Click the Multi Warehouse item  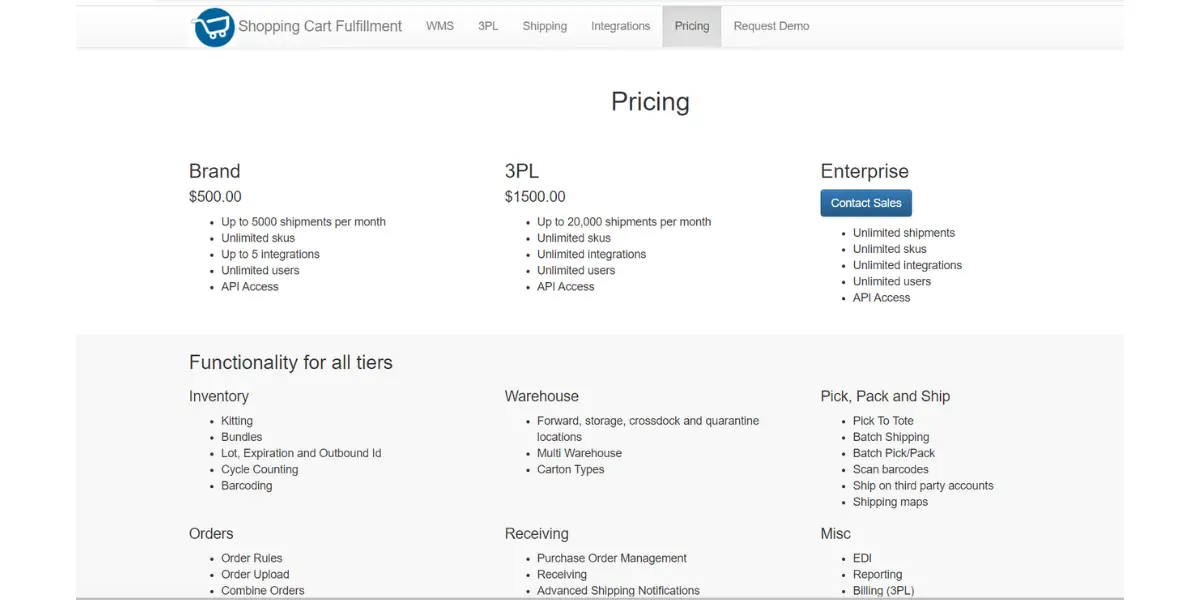tap(579, 453)
